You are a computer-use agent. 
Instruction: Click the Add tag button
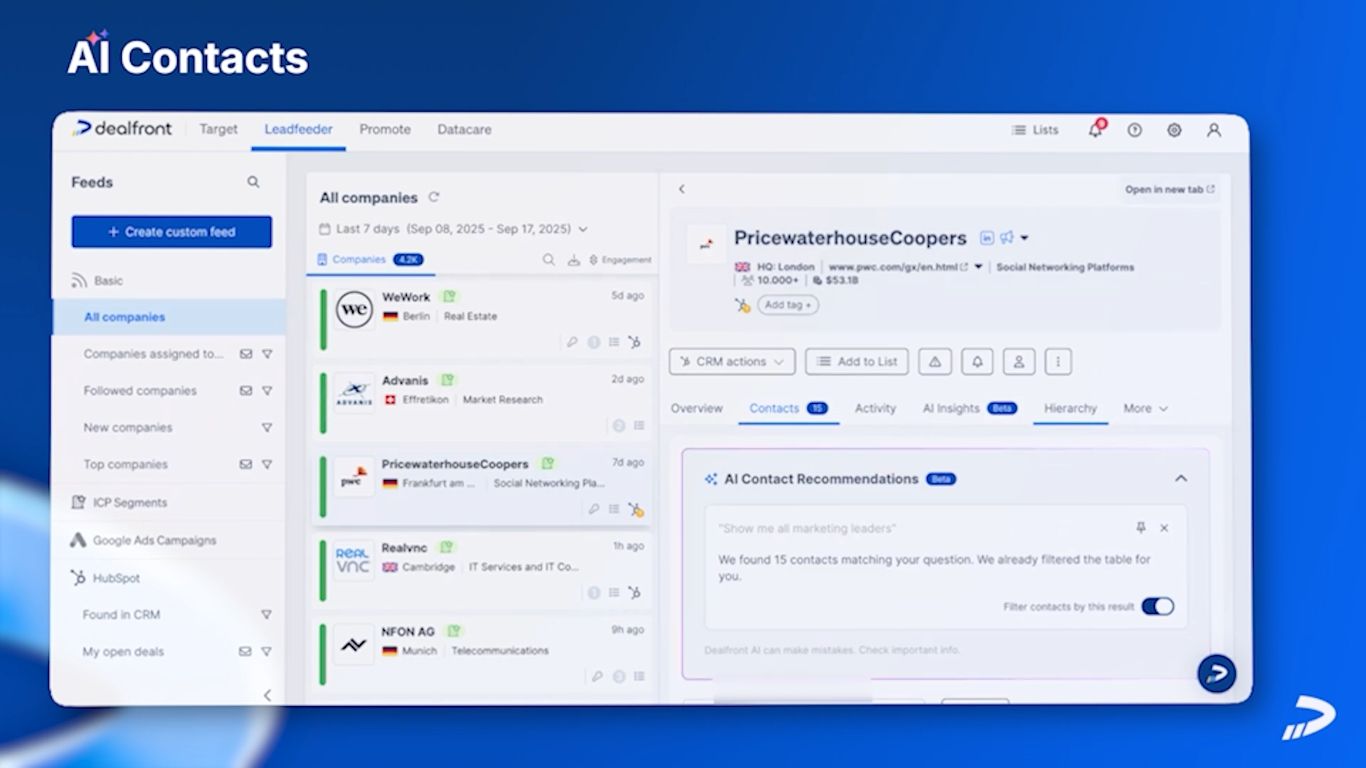[788, 305]
